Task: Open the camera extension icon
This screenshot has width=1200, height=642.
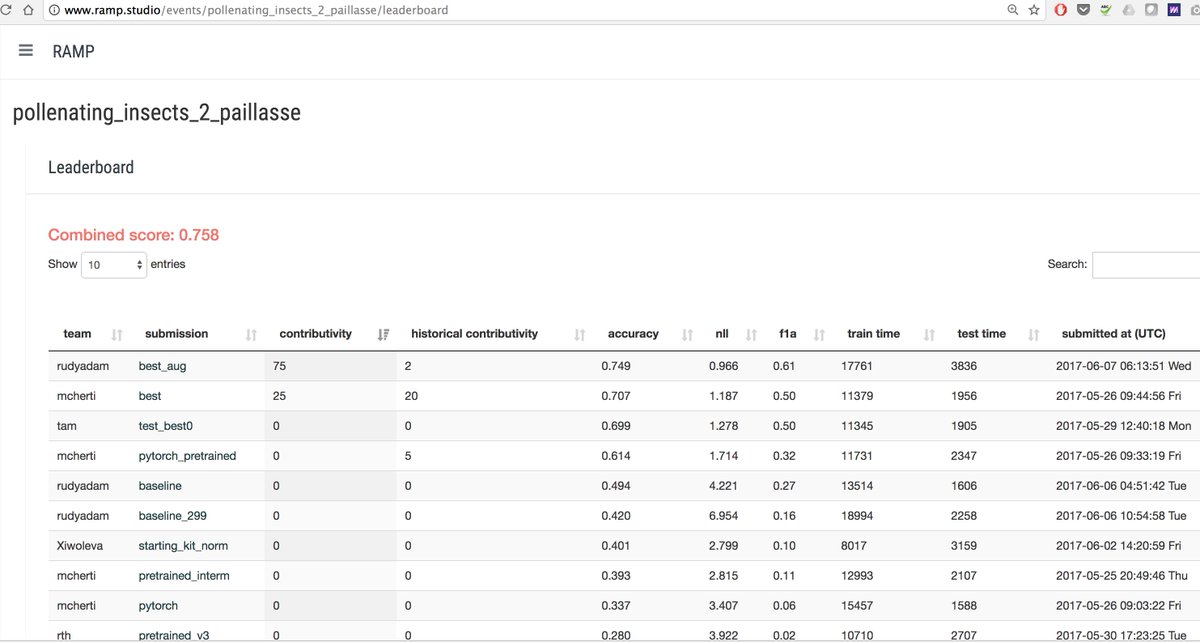Action: click(1194, 10)
